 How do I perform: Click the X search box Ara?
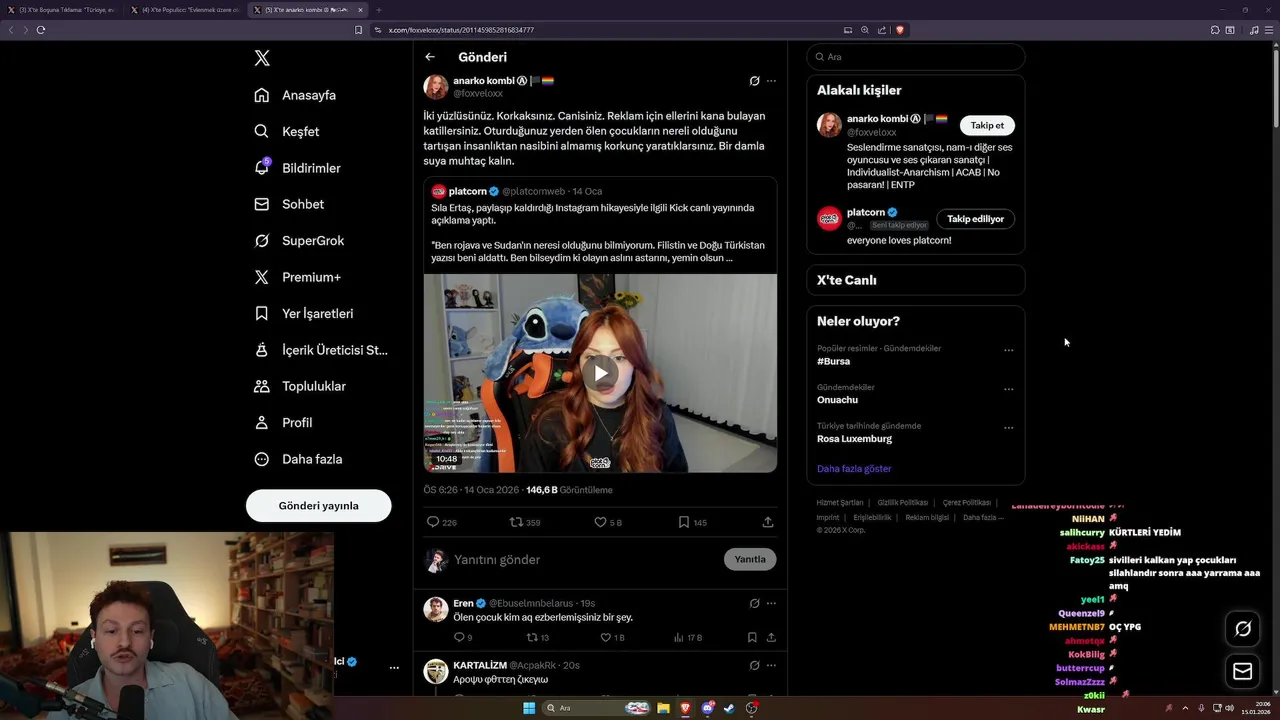[915, 57]
